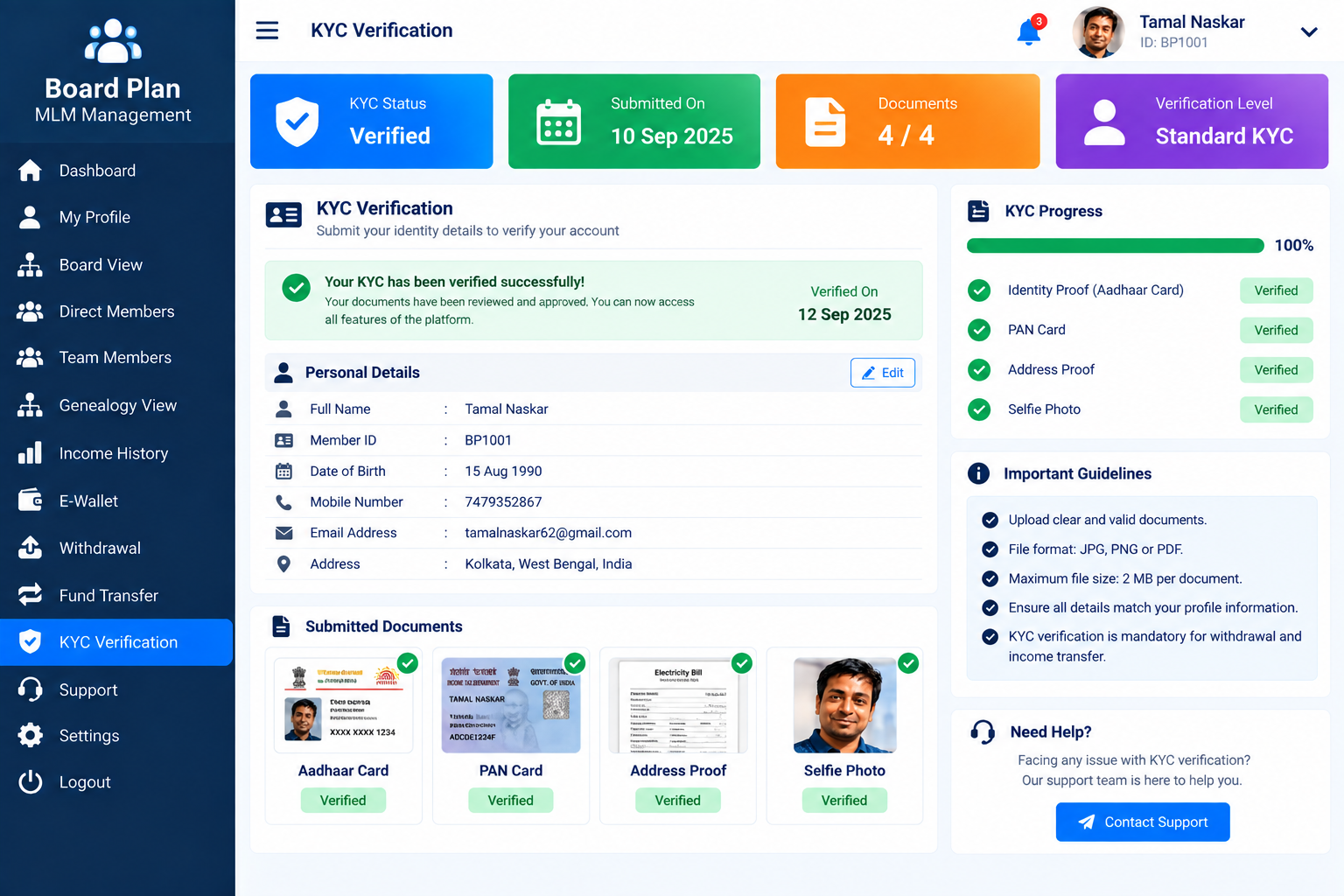Viewport: 1344px width, 896px height.
Task: Click the KYC Status Verified card
Action: coord(372,122)
